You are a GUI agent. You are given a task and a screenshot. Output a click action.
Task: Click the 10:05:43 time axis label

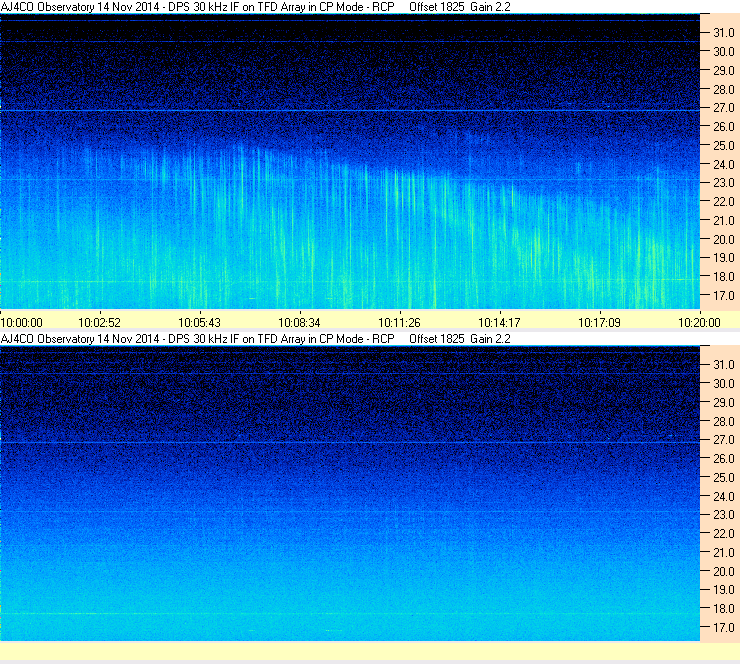coord(199,323)
